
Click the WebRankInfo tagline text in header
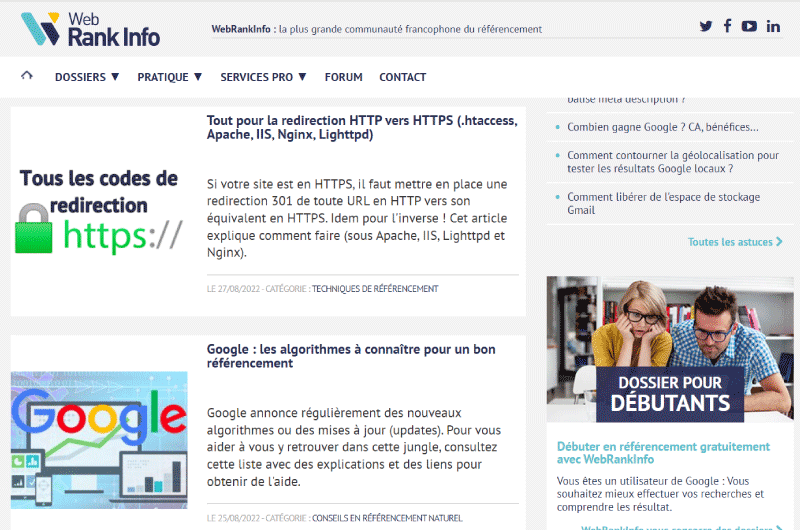coord(377,29)
